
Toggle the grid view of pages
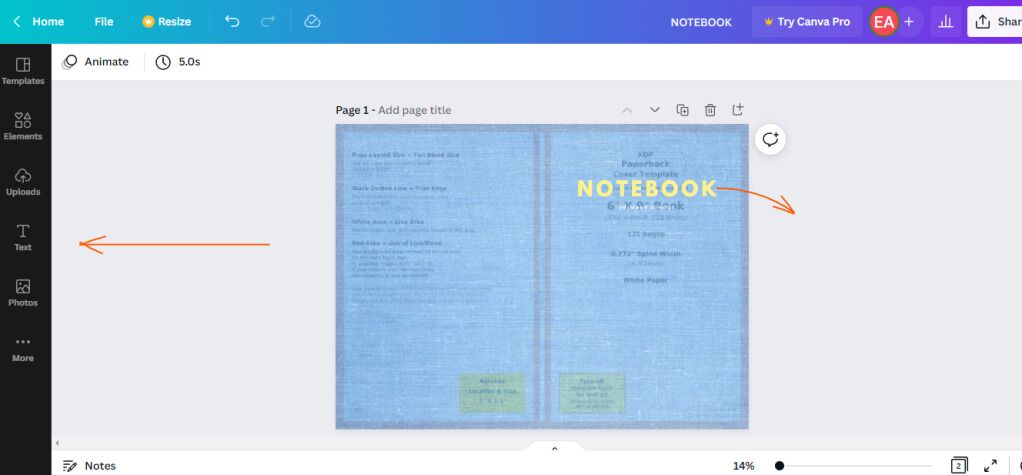point(958,465)
